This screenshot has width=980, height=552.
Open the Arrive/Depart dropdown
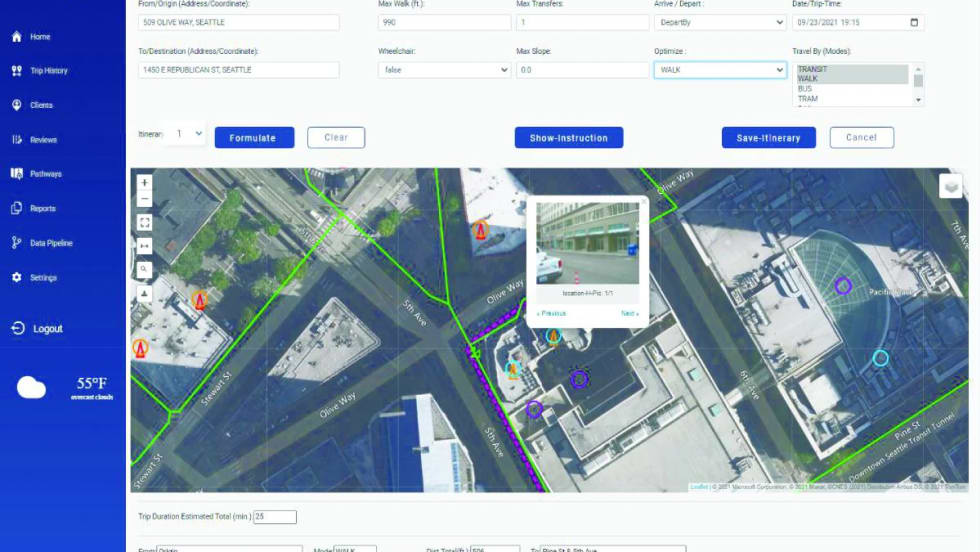[x=719, y=22]
